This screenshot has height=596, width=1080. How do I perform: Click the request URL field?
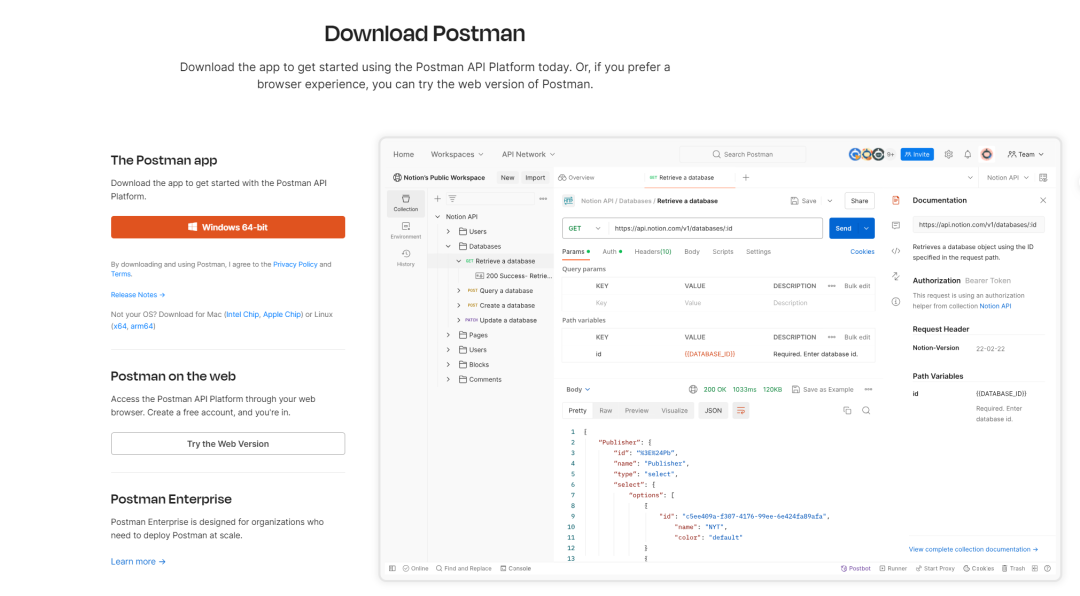point(715,228)
